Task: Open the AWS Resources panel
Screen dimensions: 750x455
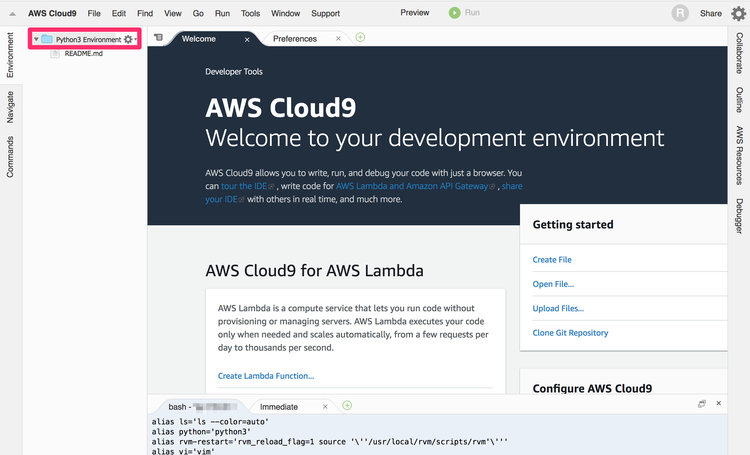Action: [739, 155]
